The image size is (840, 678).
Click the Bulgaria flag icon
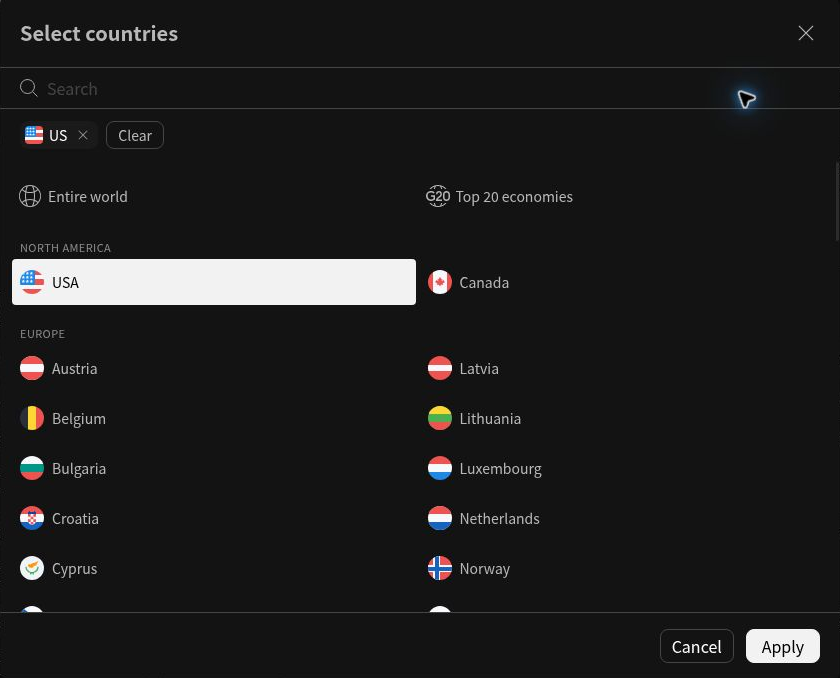[32, 468]
